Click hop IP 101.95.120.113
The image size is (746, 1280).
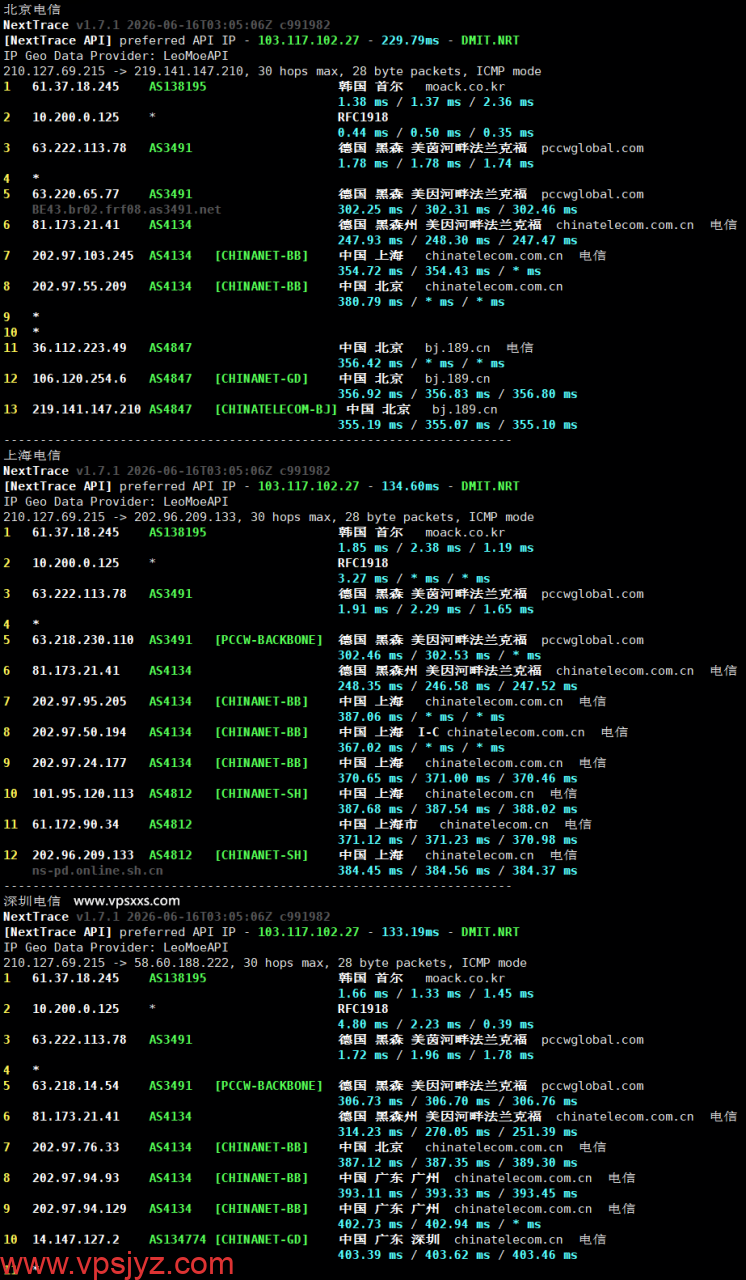click(82, 794)
